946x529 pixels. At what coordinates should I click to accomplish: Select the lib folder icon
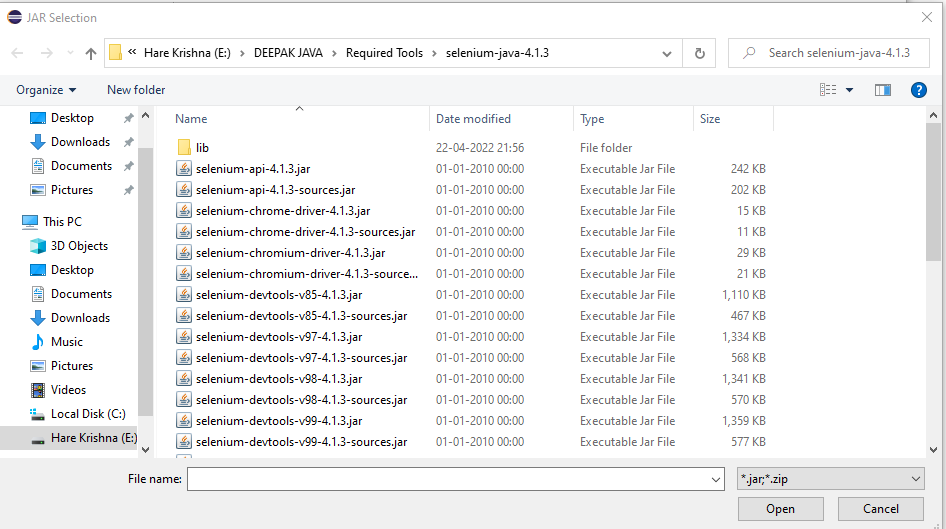184,147
